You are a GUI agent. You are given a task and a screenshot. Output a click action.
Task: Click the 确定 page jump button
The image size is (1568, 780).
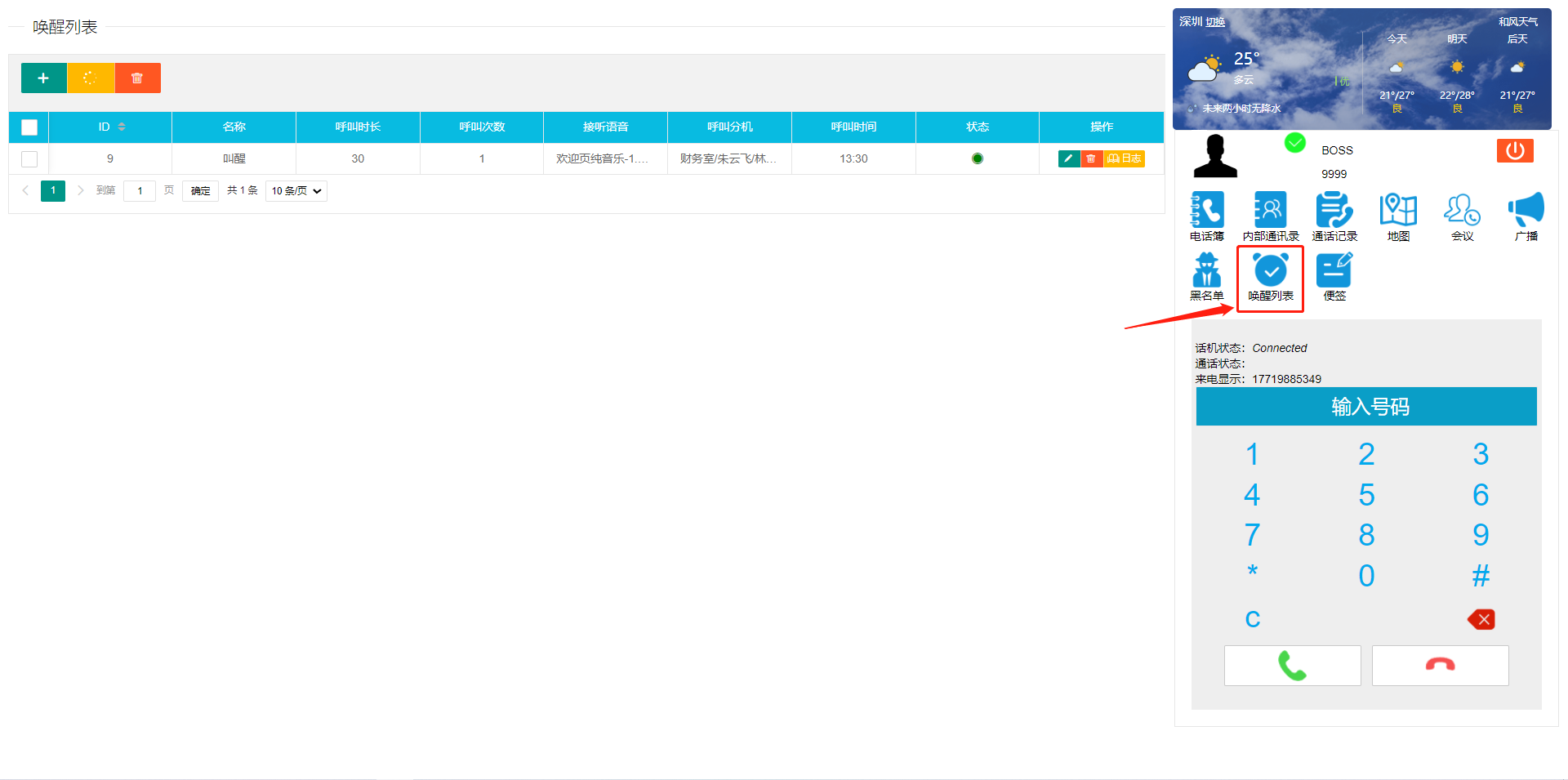(200, 191)
